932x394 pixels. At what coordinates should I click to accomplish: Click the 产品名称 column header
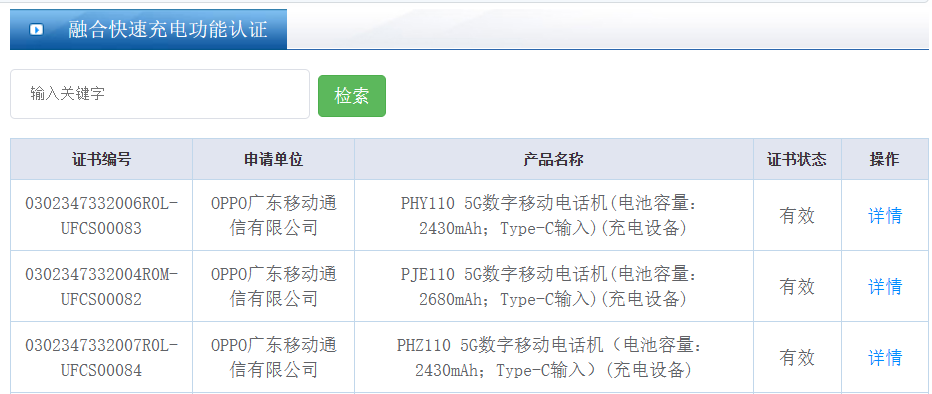pyautogui.click(x=554, y=159)
